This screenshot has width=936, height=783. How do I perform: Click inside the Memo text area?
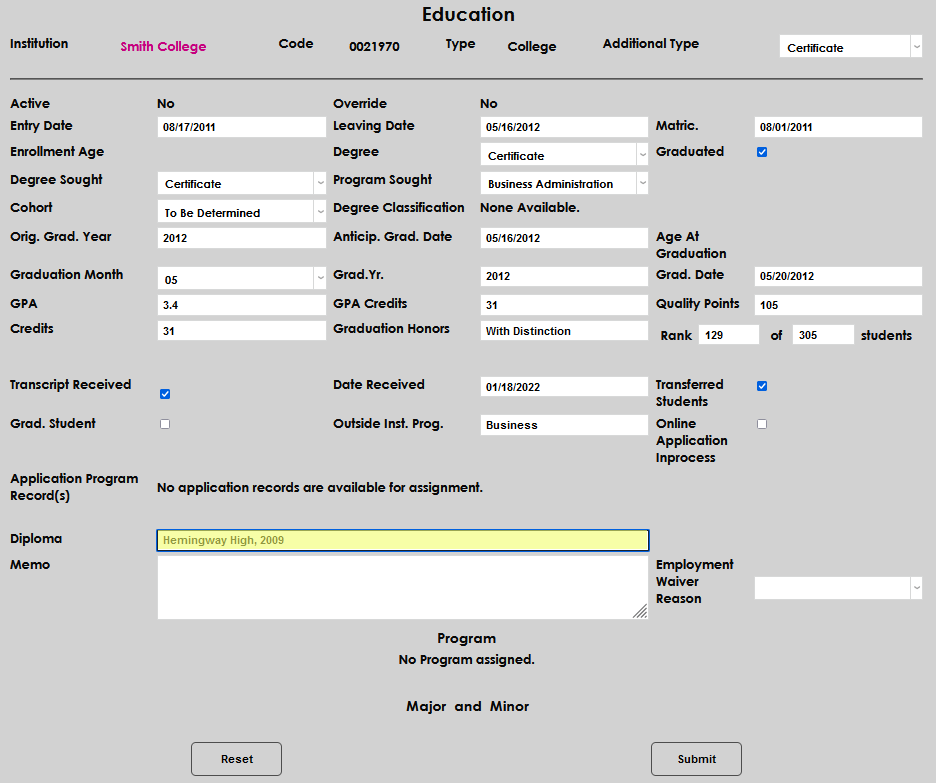point(400,587)
